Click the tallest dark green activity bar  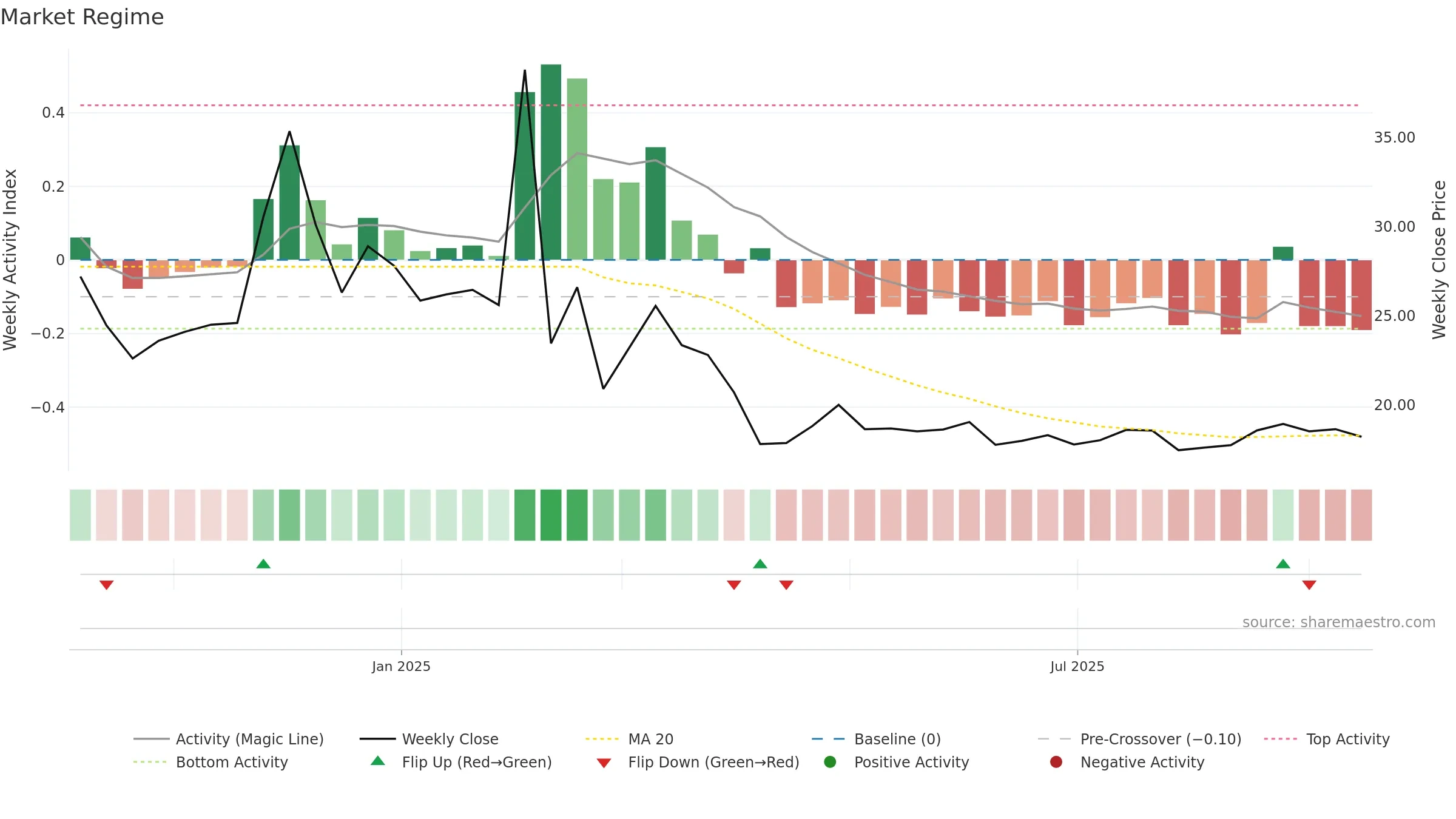[551, 162]
